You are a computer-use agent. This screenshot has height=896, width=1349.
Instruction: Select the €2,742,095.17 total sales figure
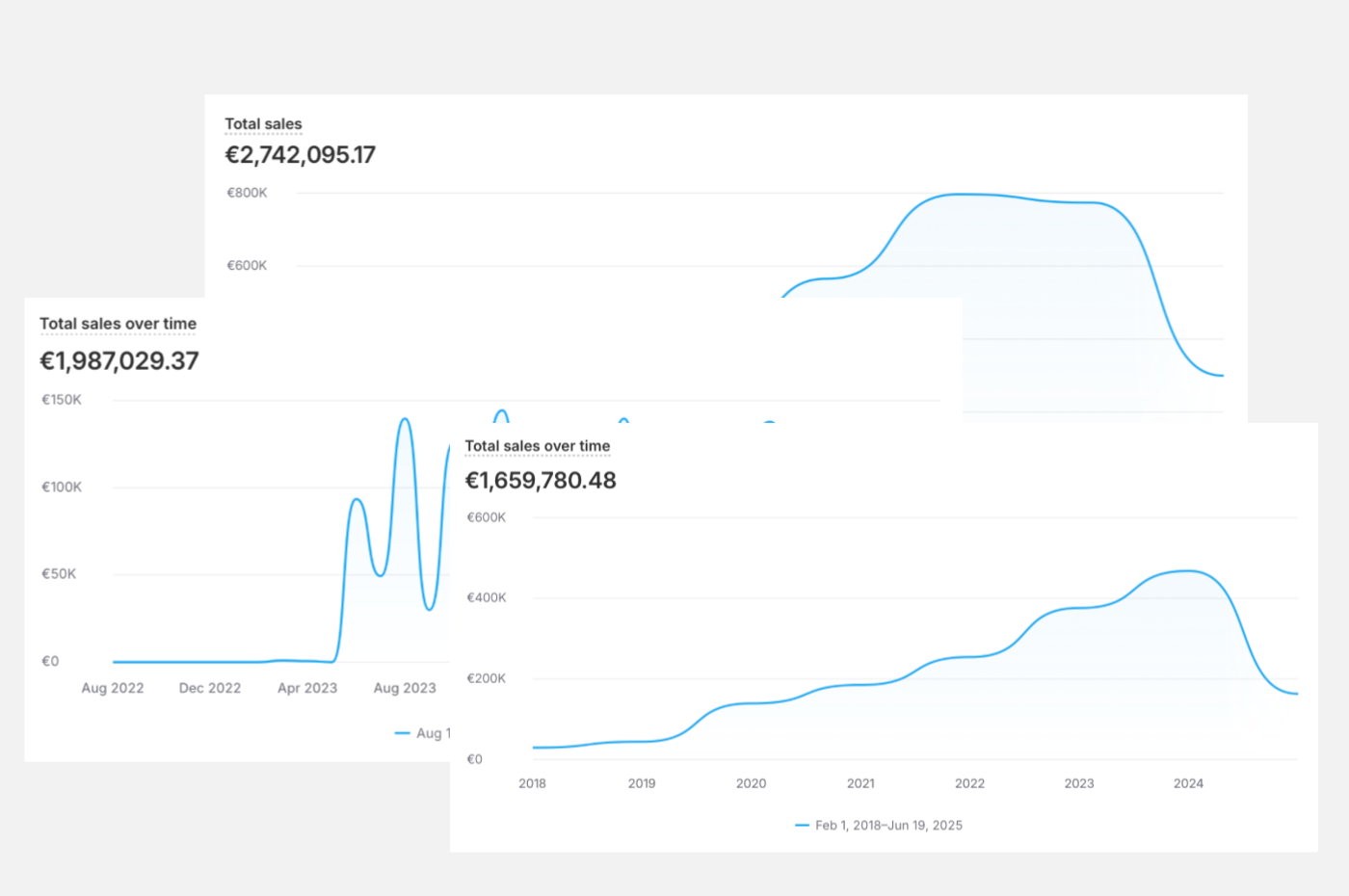[x=300, y=155]
